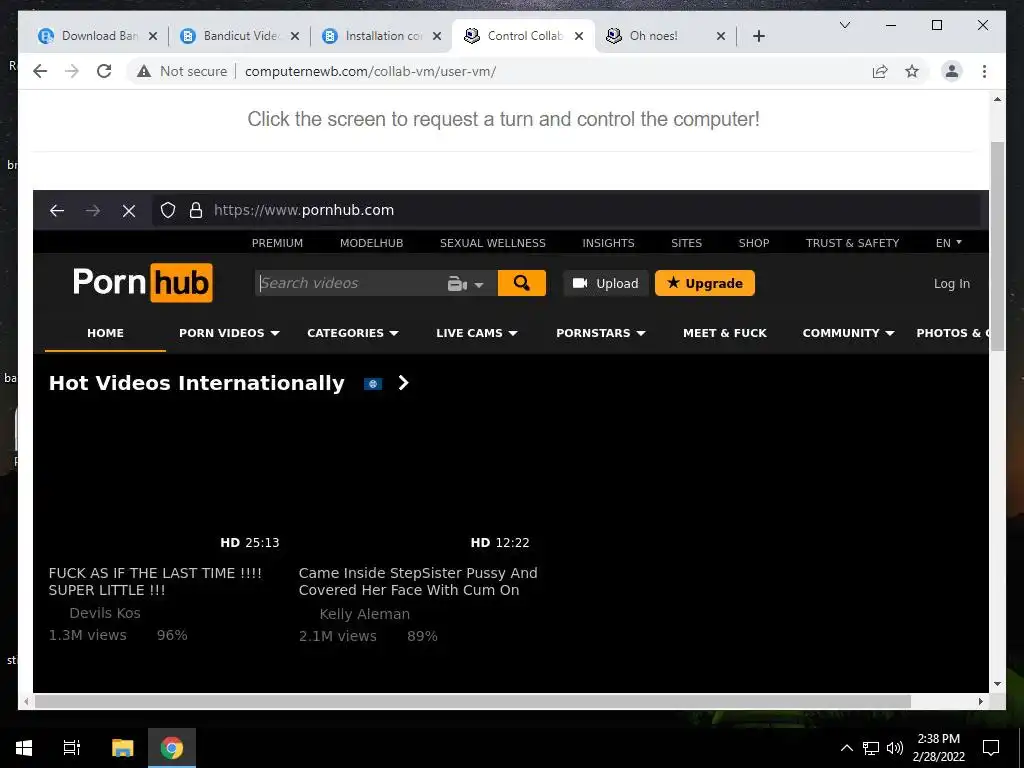Close the Oh noes! tab
The width and height of the screenshot is (1024, 768).
721,36
